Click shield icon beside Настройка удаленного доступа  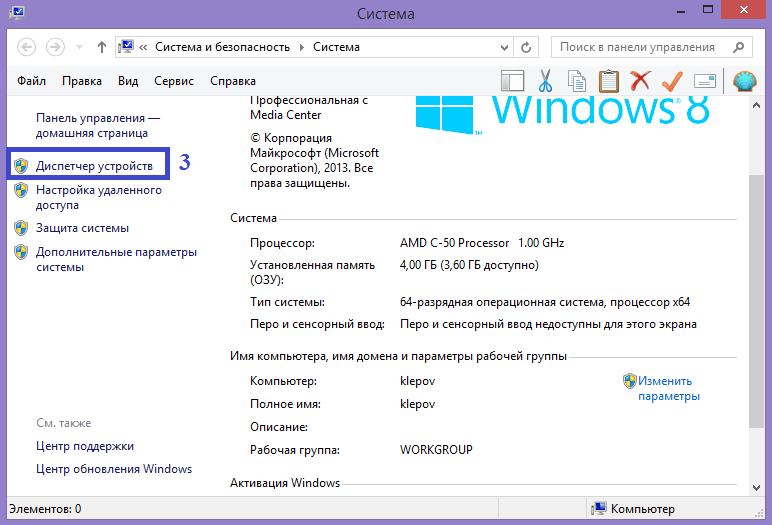(21, 190)
